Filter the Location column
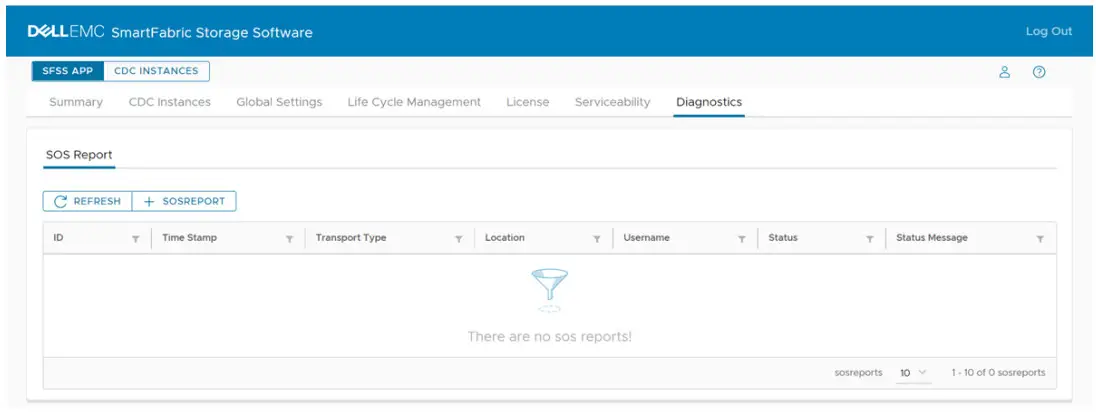1096x412 pixels. (597, 239)
